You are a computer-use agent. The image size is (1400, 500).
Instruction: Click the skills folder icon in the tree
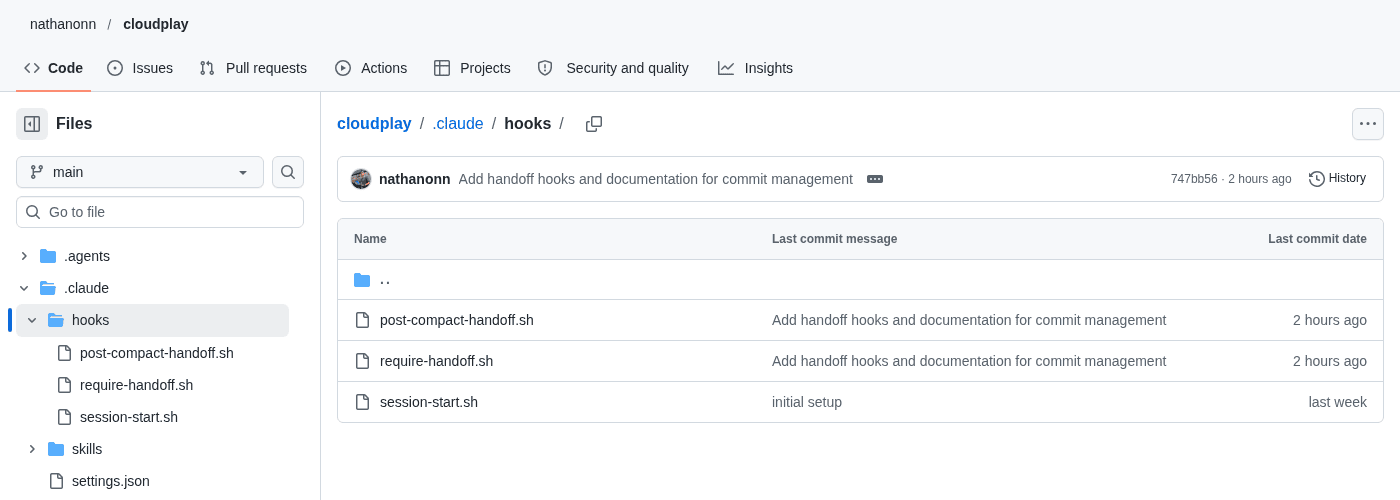coord(56,449)
